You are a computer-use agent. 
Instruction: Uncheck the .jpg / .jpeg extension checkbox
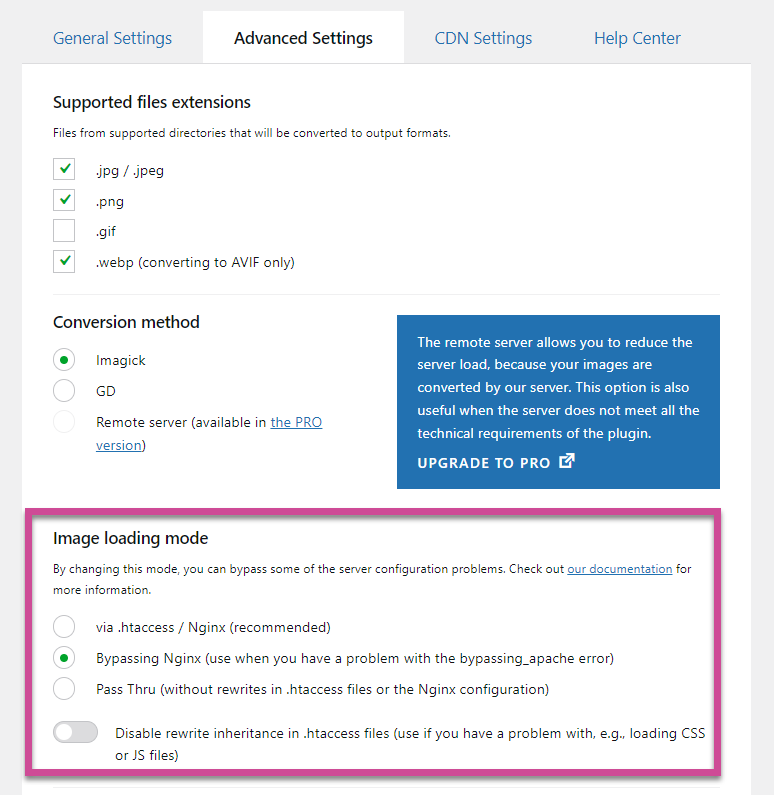pyautogui.click(x=64, y=169)
